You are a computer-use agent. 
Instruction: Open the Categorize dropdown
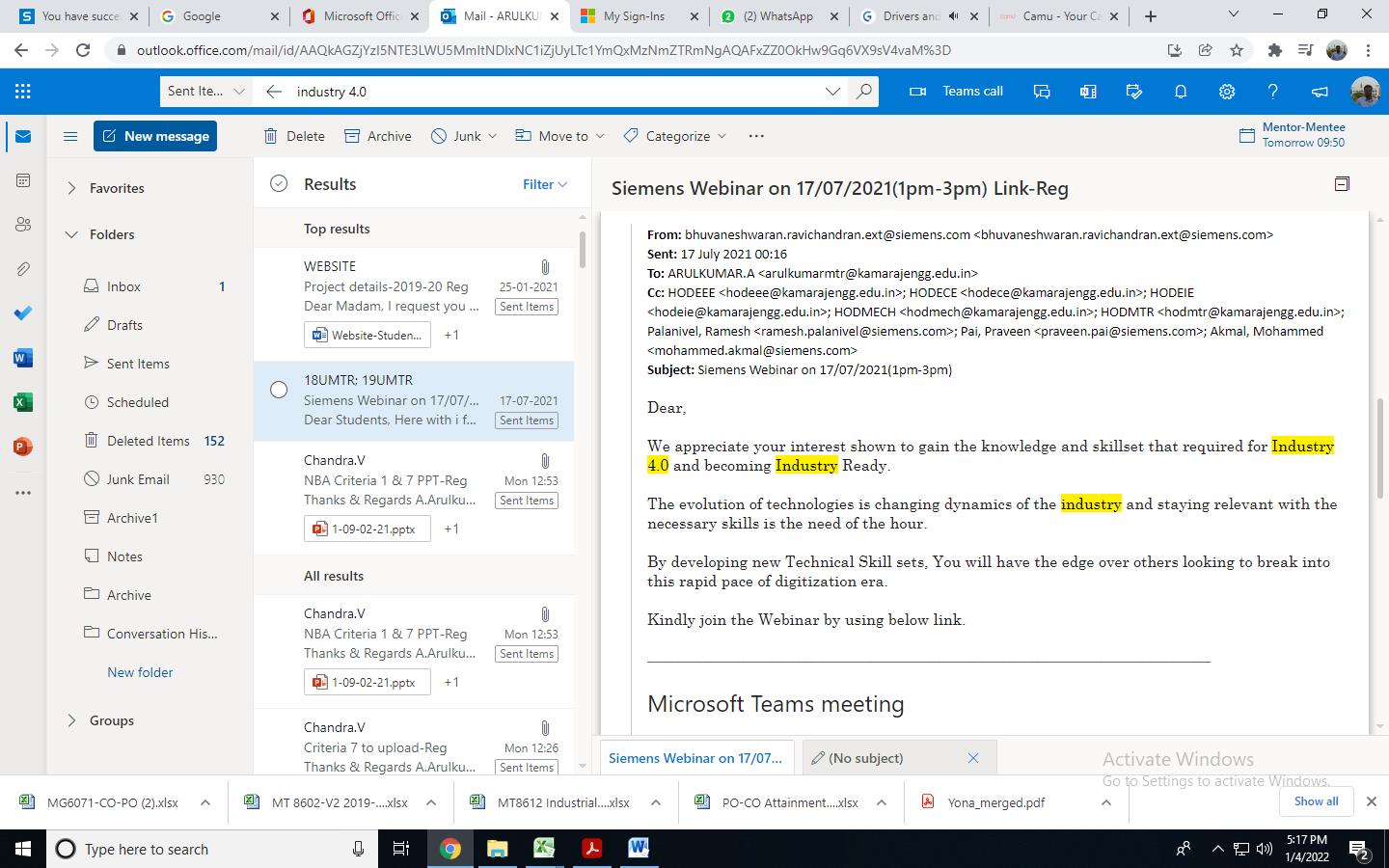click(675, 136)
